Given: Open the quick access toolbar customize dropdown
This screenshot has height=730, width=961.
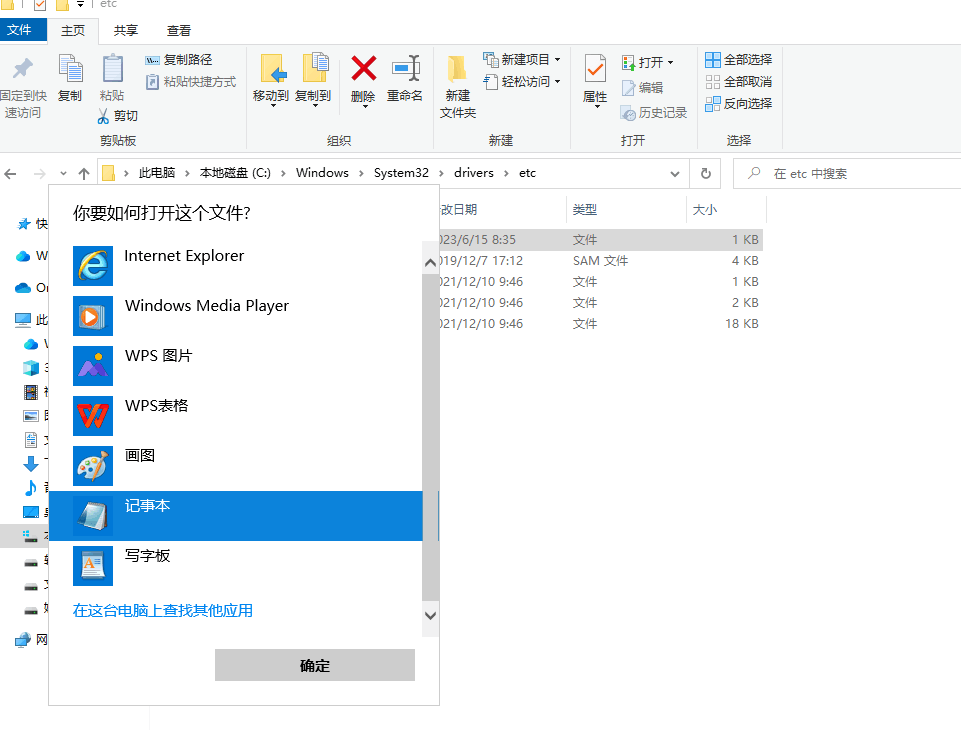Looking at the screenshot, I should tap(80, 5).
